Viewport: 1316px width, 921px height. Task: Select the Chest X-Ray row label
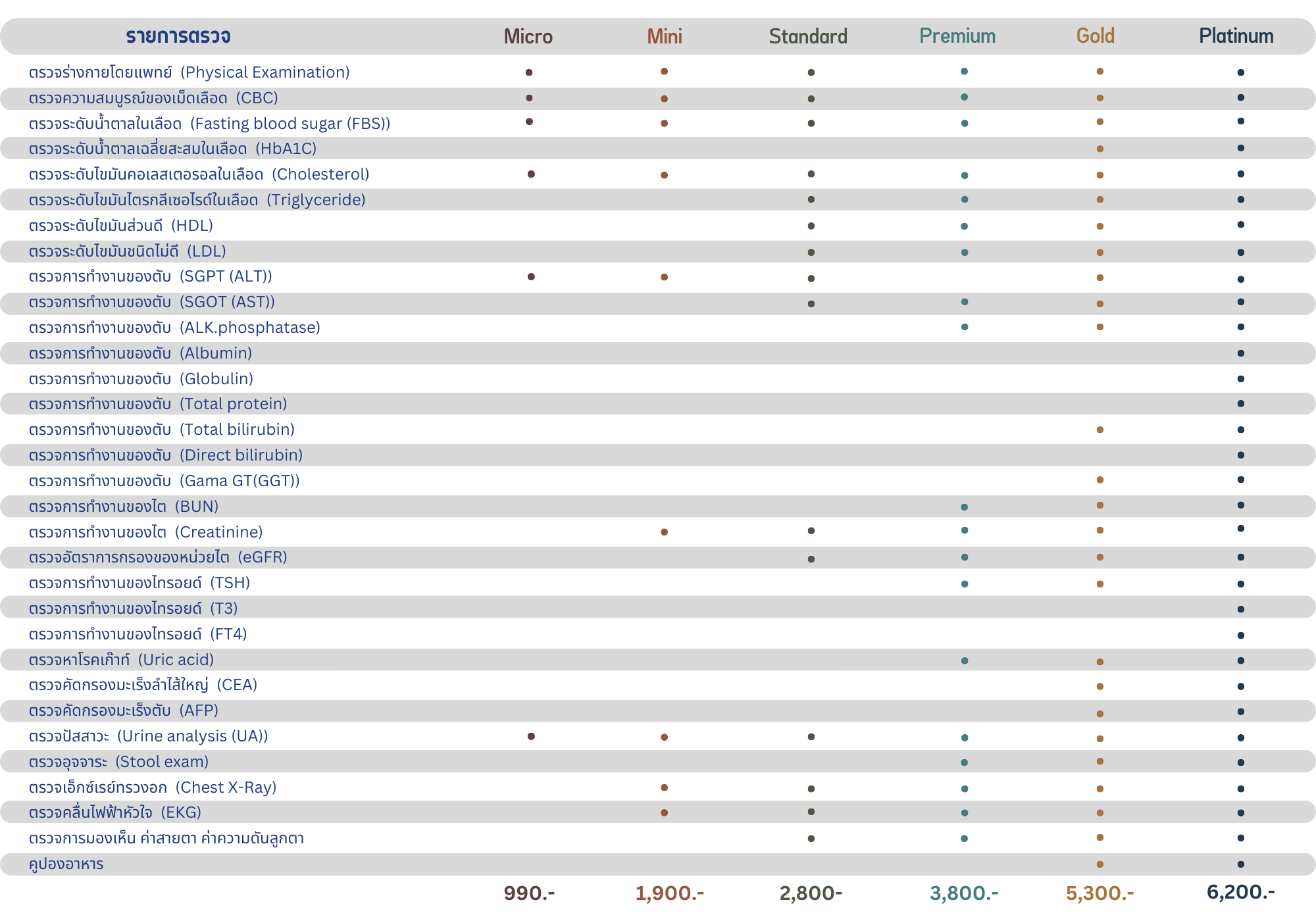tap(153, 787)
